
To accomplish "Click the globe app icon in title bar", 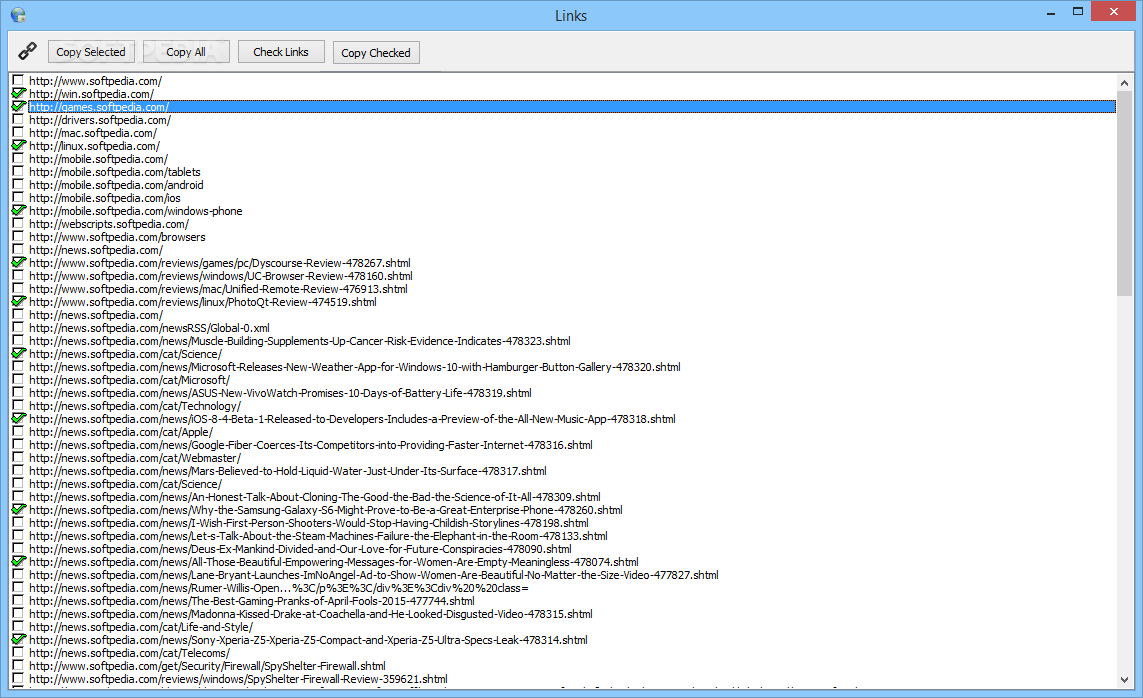I will tap(18, 15).
